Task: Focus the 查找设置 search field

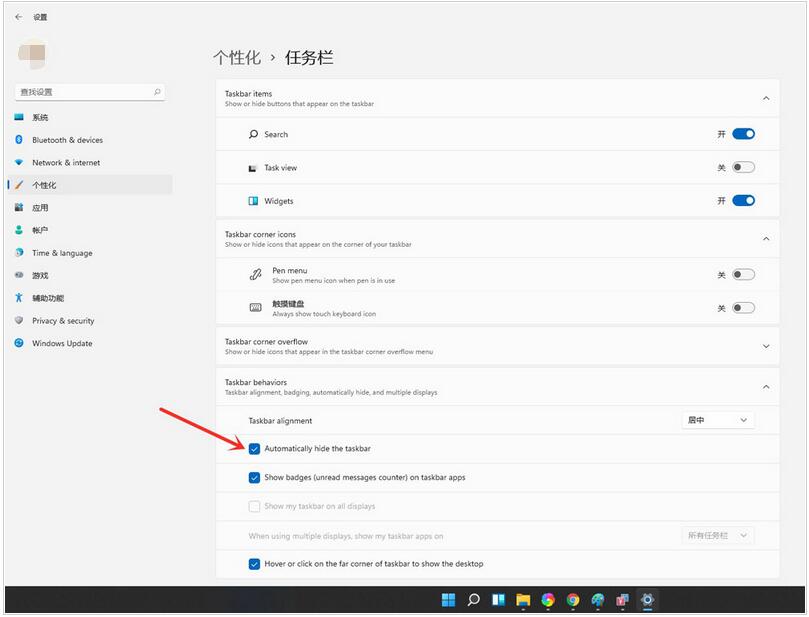Action: (x=90, y=92)
